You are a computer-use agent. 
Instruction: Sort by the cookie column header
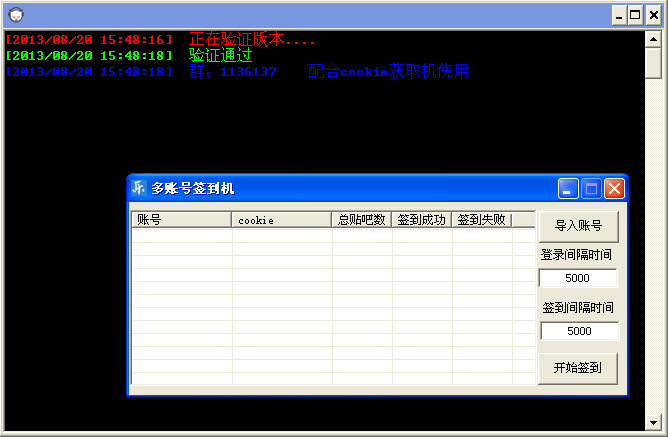coord(282,220)
